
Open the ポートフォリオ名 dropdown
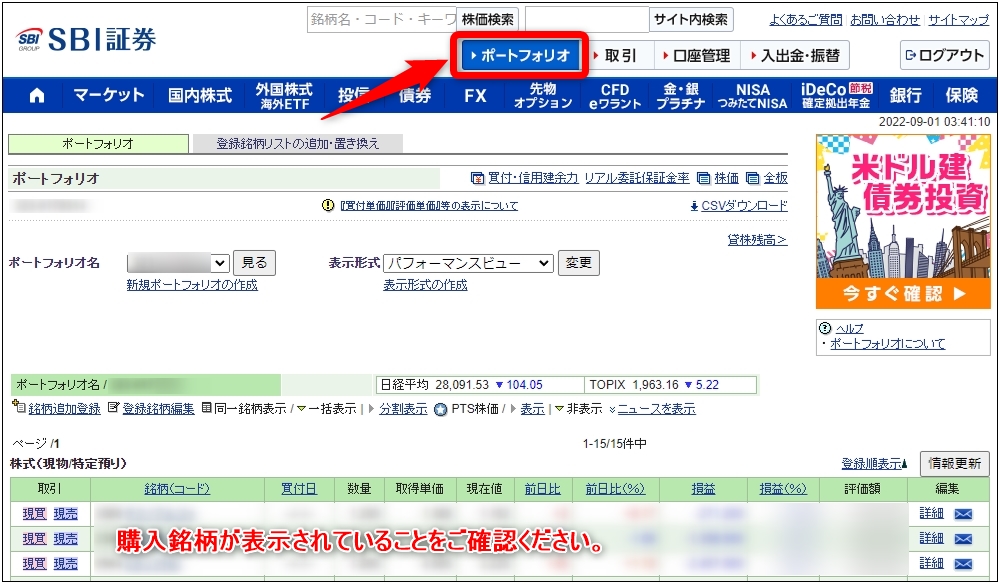[179, 263]
